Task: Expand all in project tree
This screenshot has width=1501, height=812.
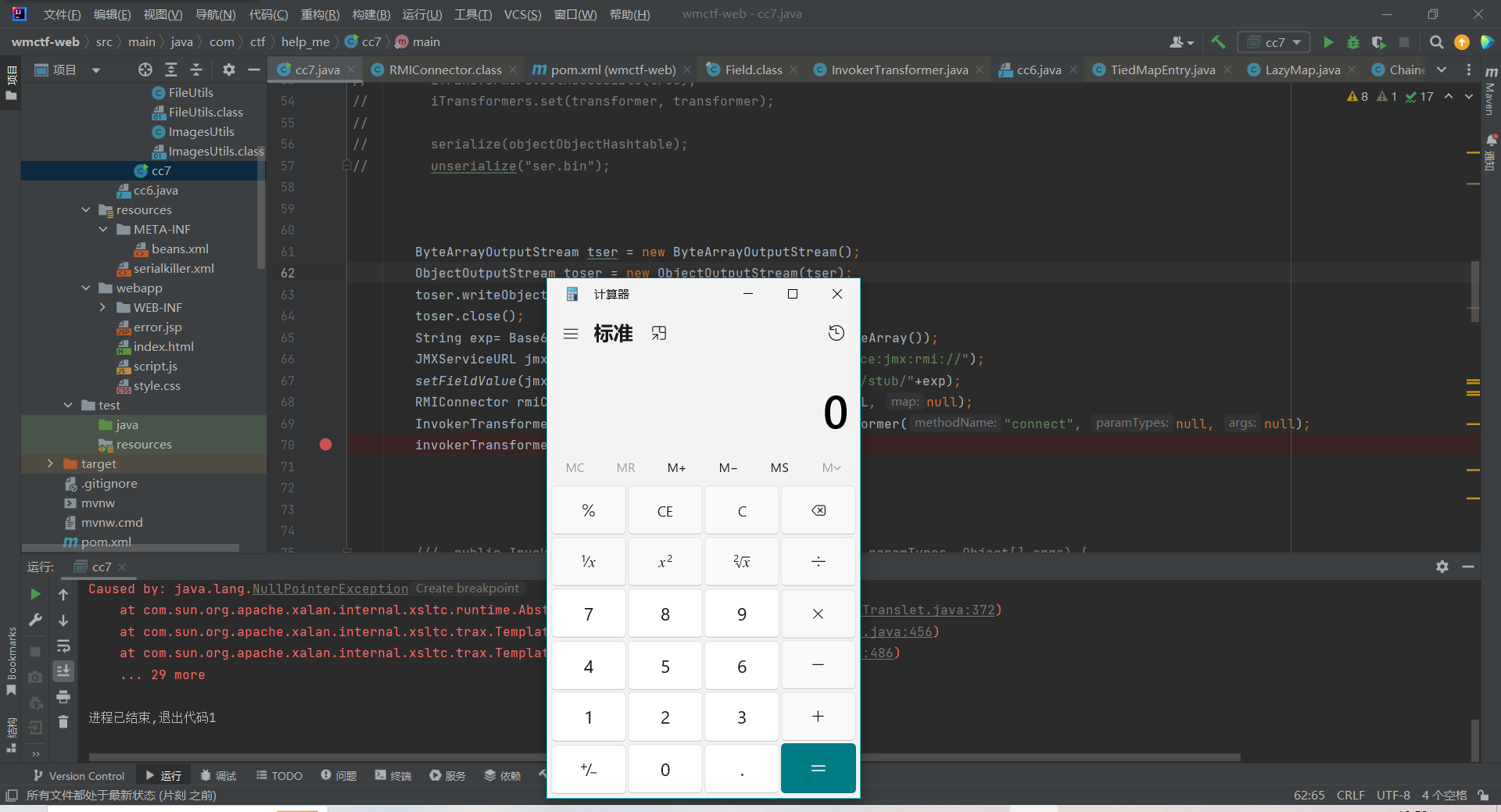Action: click(171, 70)
